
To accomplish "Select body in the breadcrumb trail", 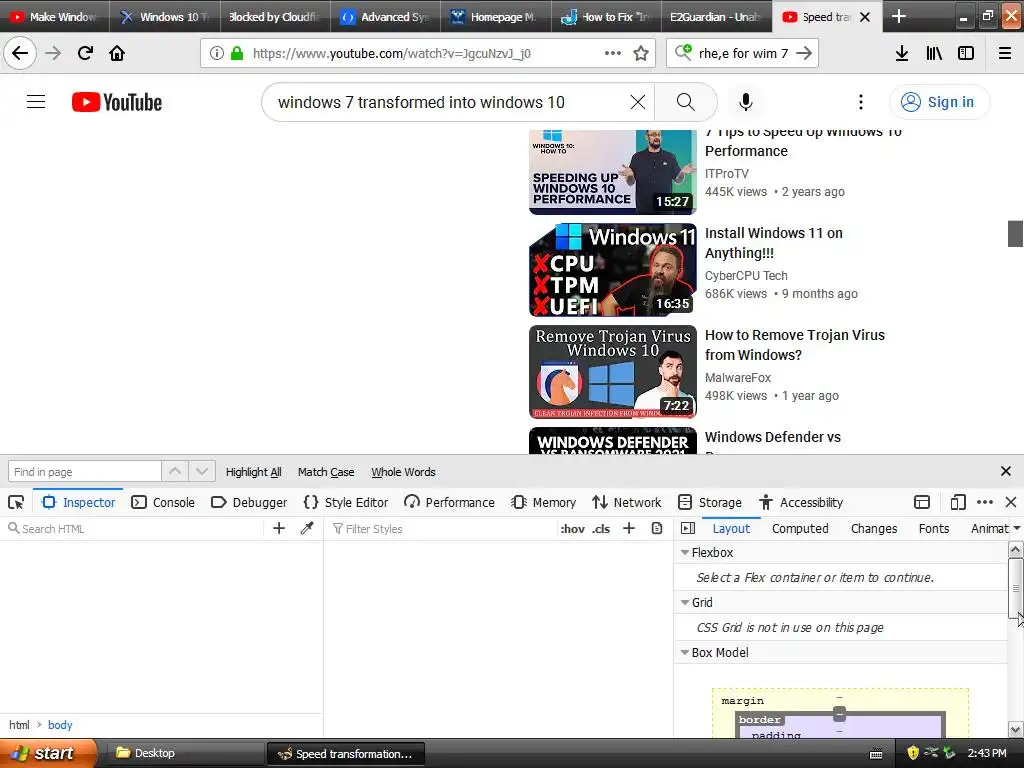I will coord(60,725).
